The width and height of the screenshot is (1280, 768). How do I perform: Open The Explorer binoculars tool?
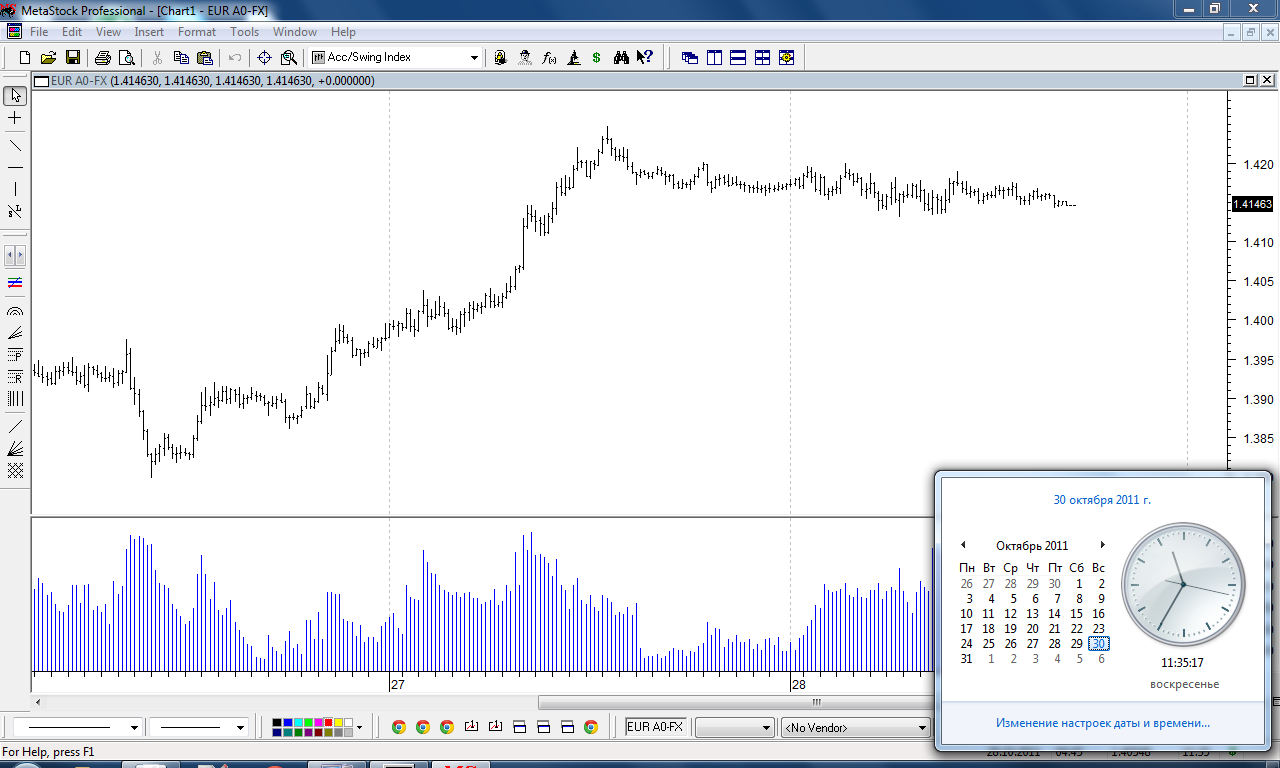(621, 58)
